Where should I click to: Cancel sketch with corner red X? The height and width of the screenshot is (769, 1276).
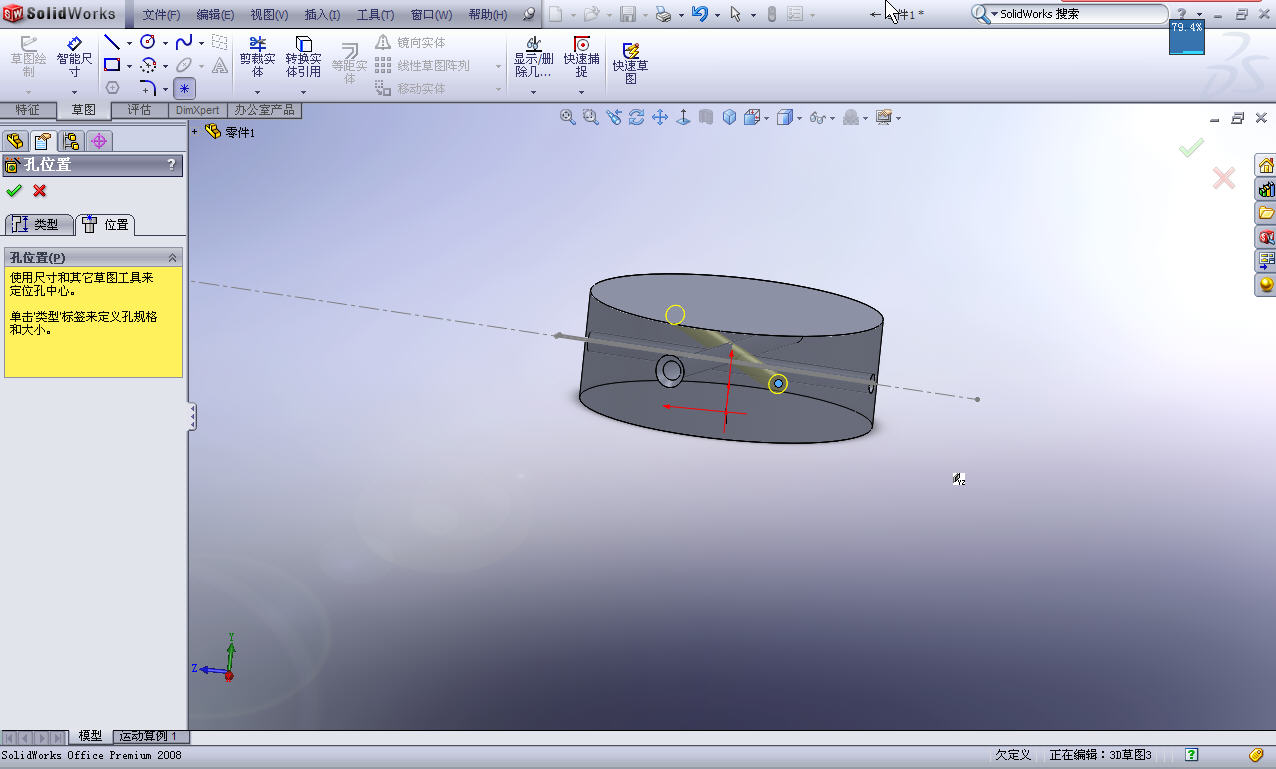point(1223,178)
